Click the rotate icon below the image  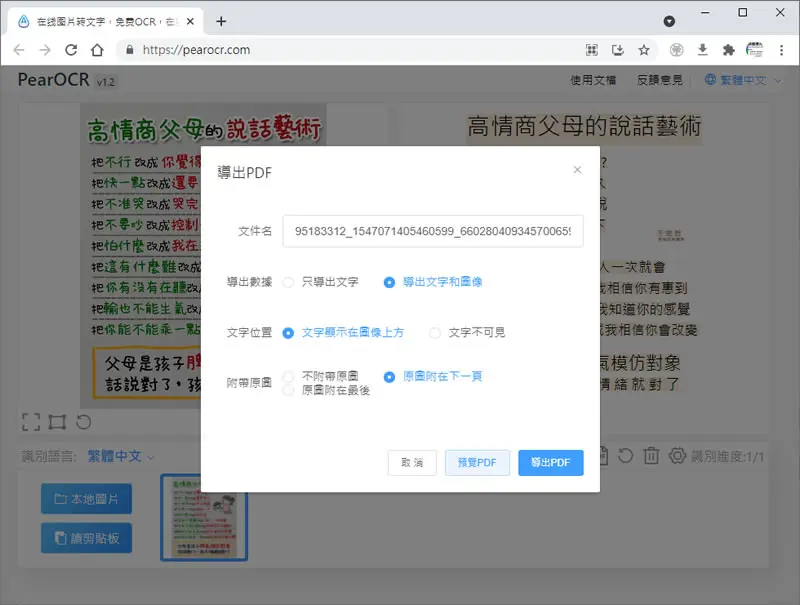84,422
